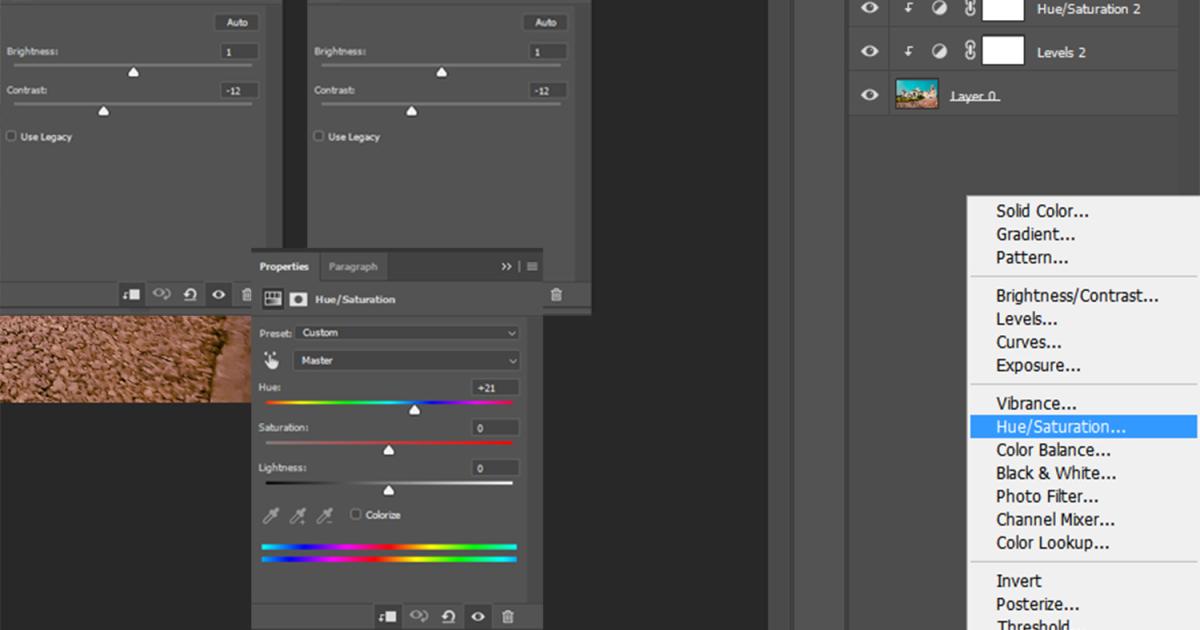Expand panels via double-arrow in Properties tab bar
Viewport: 1200px width, 630px height.
(x=507, y=267)
